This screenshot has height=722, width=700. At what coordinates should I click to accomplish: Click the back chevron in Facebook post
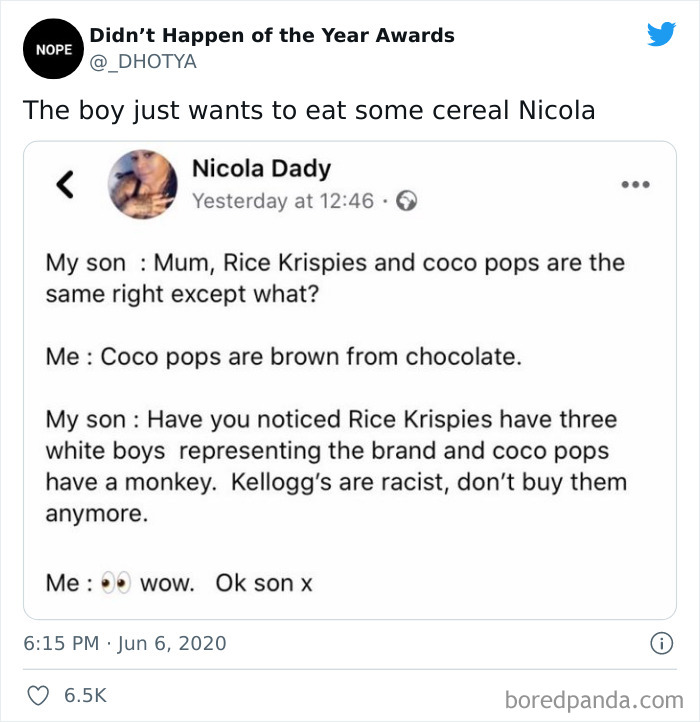pyautogui.click(x=63, y=184)
